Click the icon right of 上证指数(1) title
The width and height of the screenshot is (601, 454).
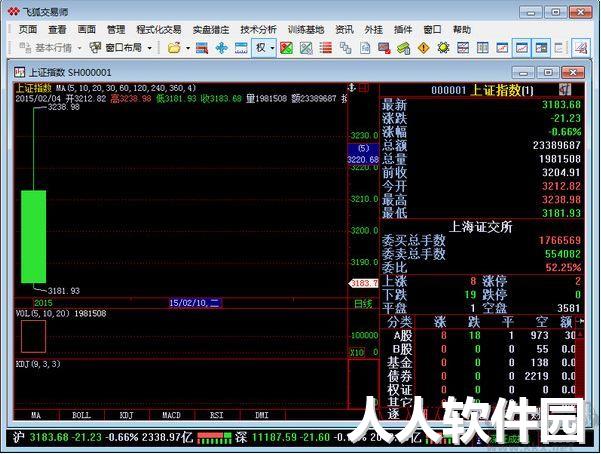pyautogui.click(x=565, y=90)
